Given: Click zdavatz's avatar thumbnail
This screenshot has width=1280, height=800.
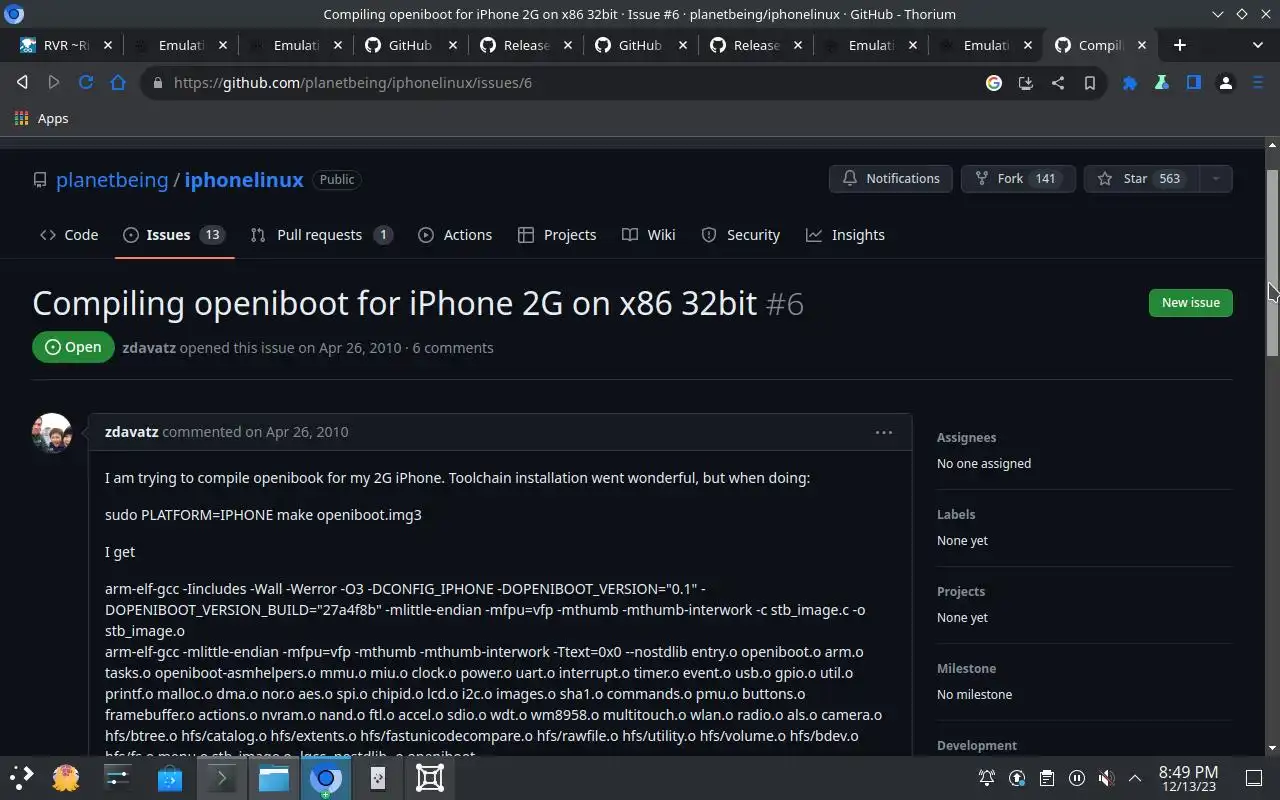Looking at the screenshot, I should click(52, 433).
